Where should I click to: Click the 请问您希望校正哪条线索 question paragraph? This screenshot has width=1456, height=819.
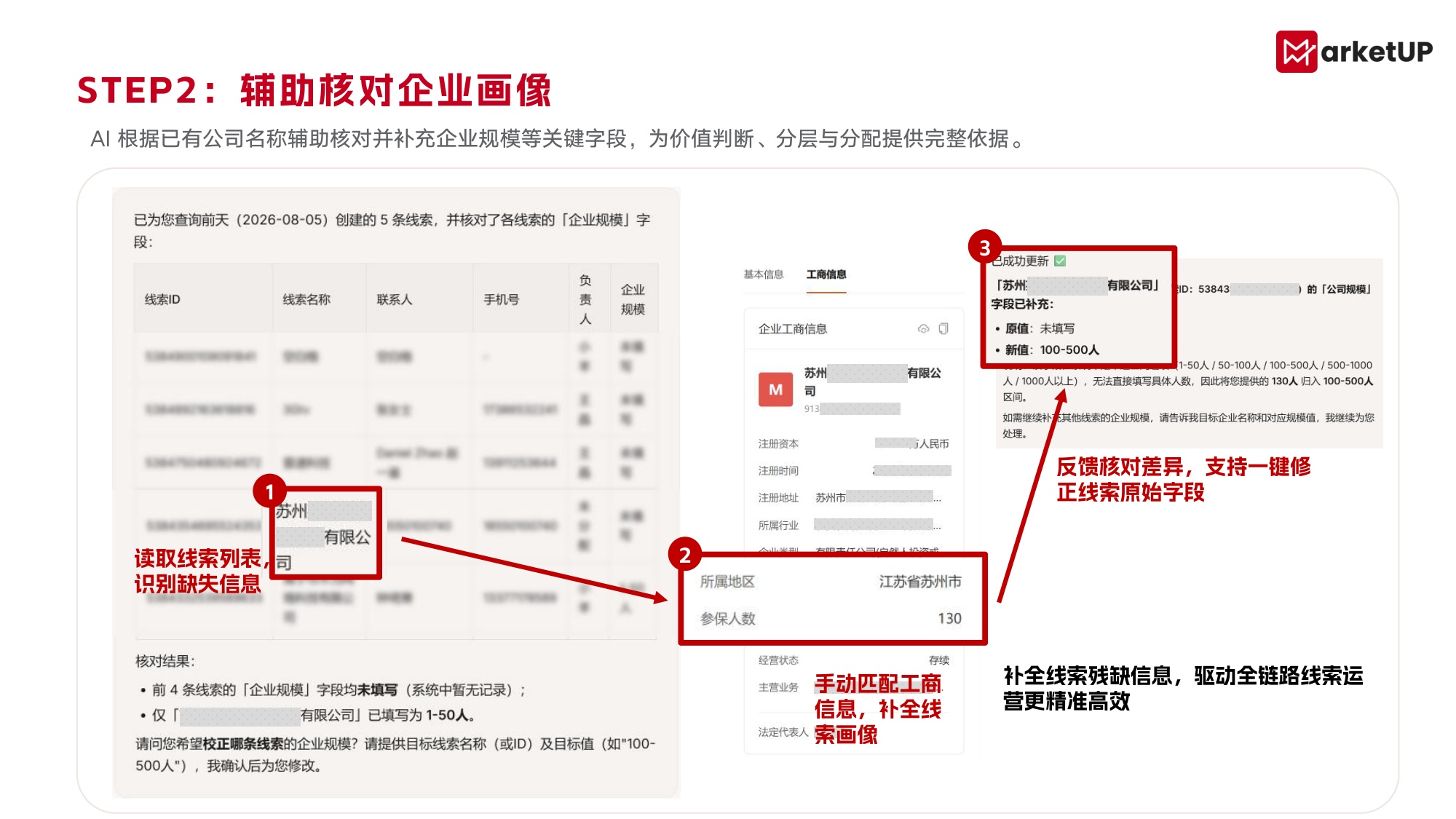(395, 755)
